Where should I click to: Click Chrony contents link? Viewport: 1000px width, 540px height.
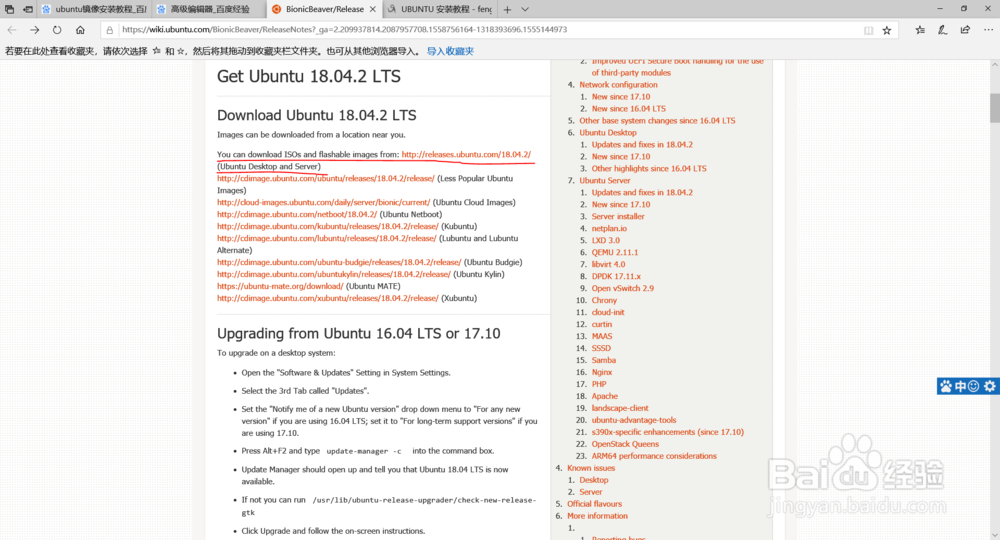604,300
